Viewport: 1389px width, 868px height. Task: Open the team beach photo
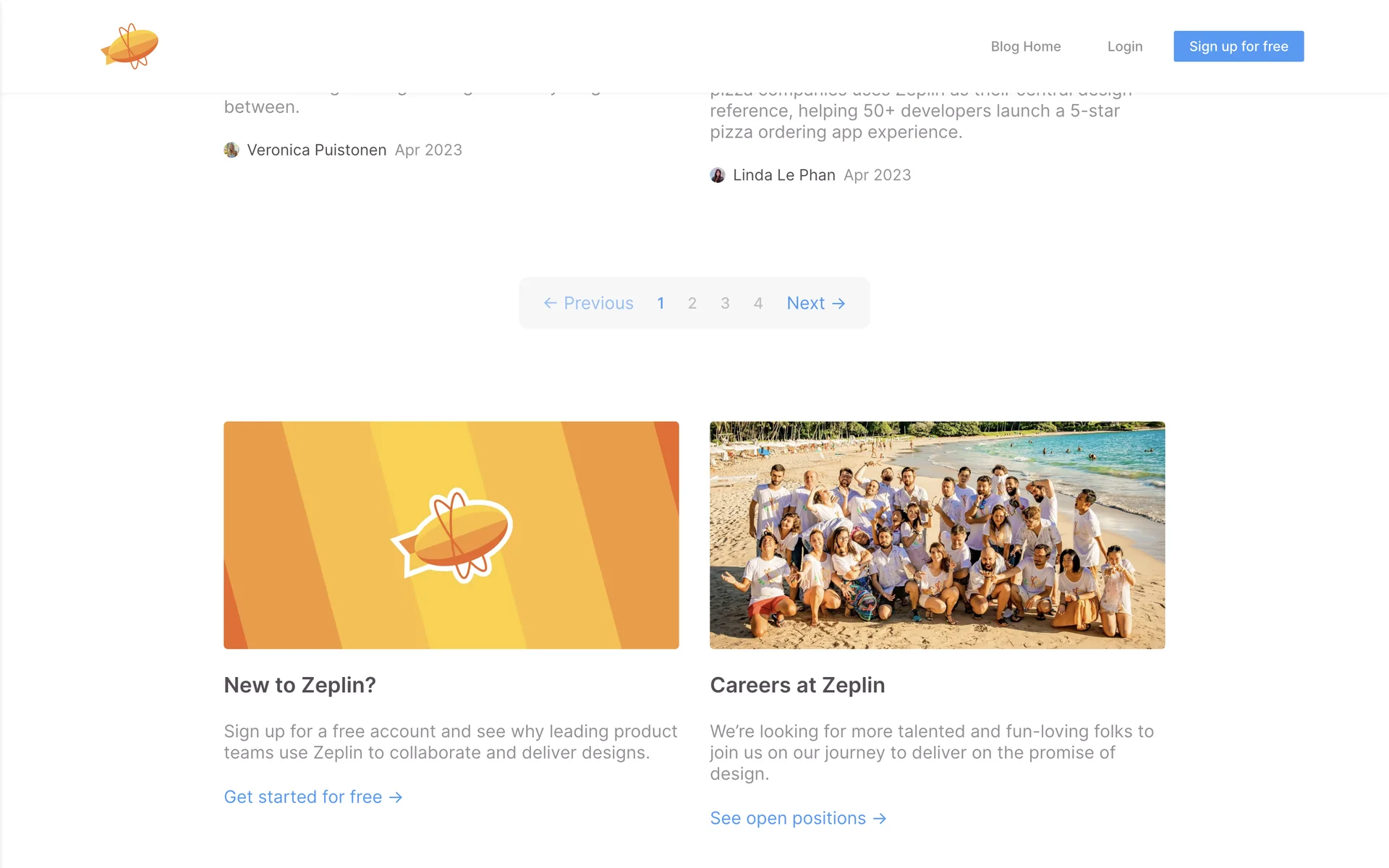coord(937,535)
